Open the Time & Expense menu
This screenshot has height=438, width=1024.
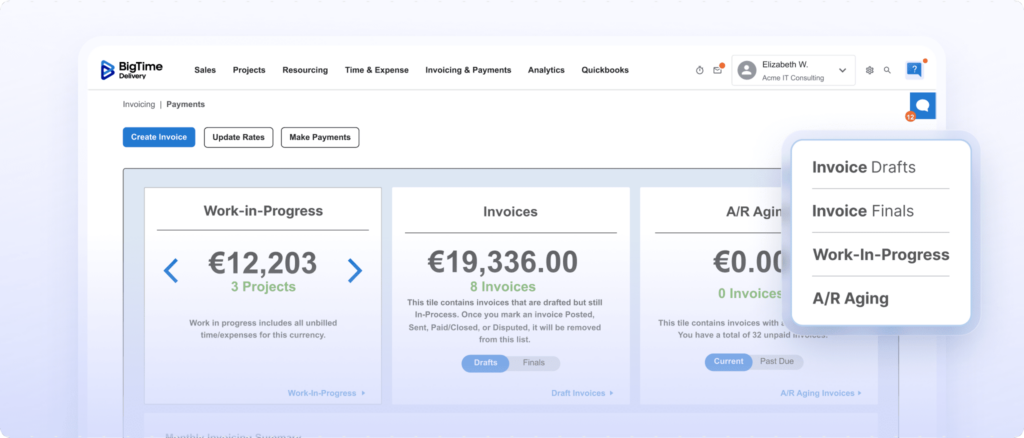[377, 70]
